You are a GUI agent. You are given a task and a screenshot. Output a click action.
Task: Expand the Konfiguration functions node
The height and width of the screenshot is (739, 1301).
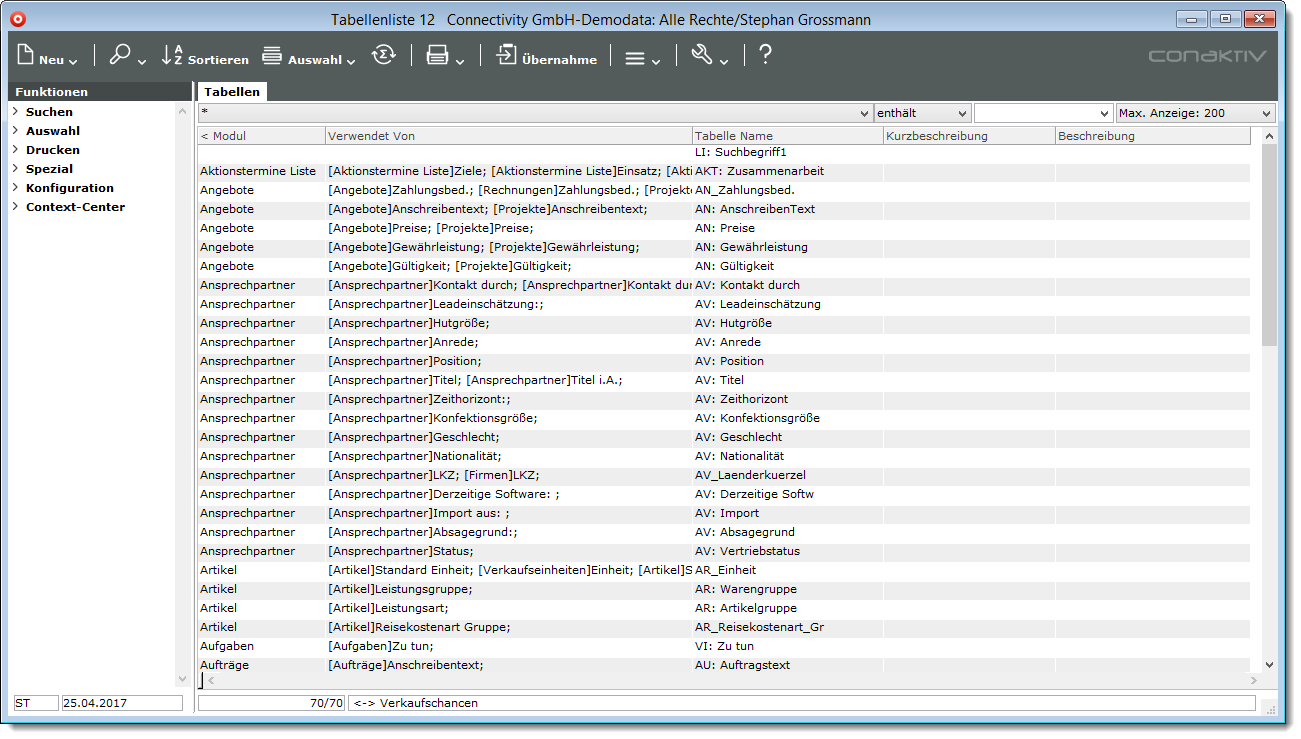16,188
